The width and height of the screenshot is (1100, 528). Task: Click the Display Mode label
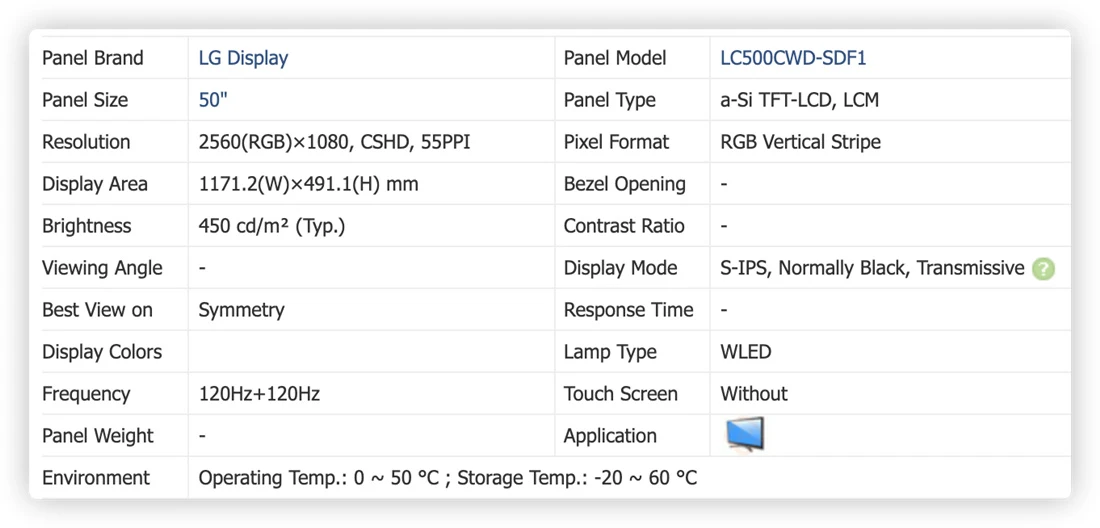pyautogui.click(x=621, y=269)
